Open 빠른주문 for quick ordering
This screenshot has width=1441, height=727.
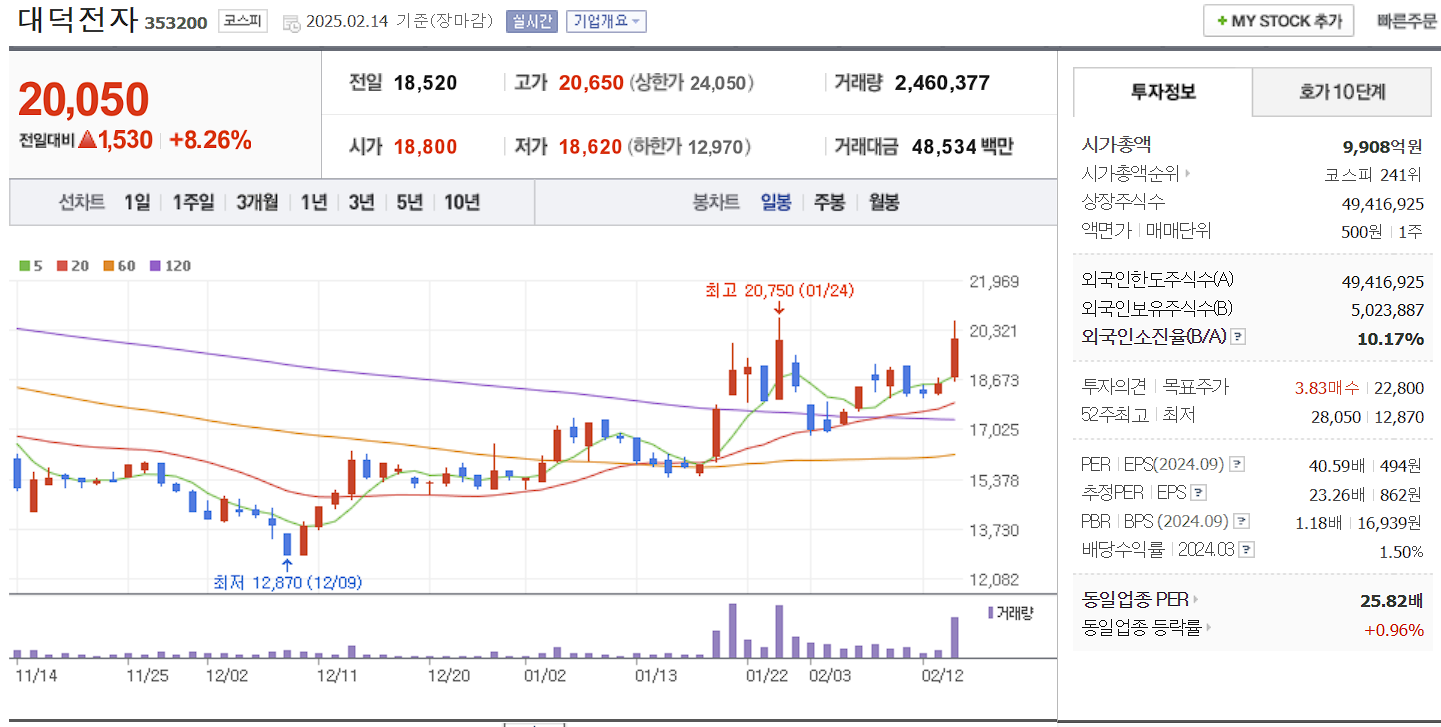tap(1407, 20)
